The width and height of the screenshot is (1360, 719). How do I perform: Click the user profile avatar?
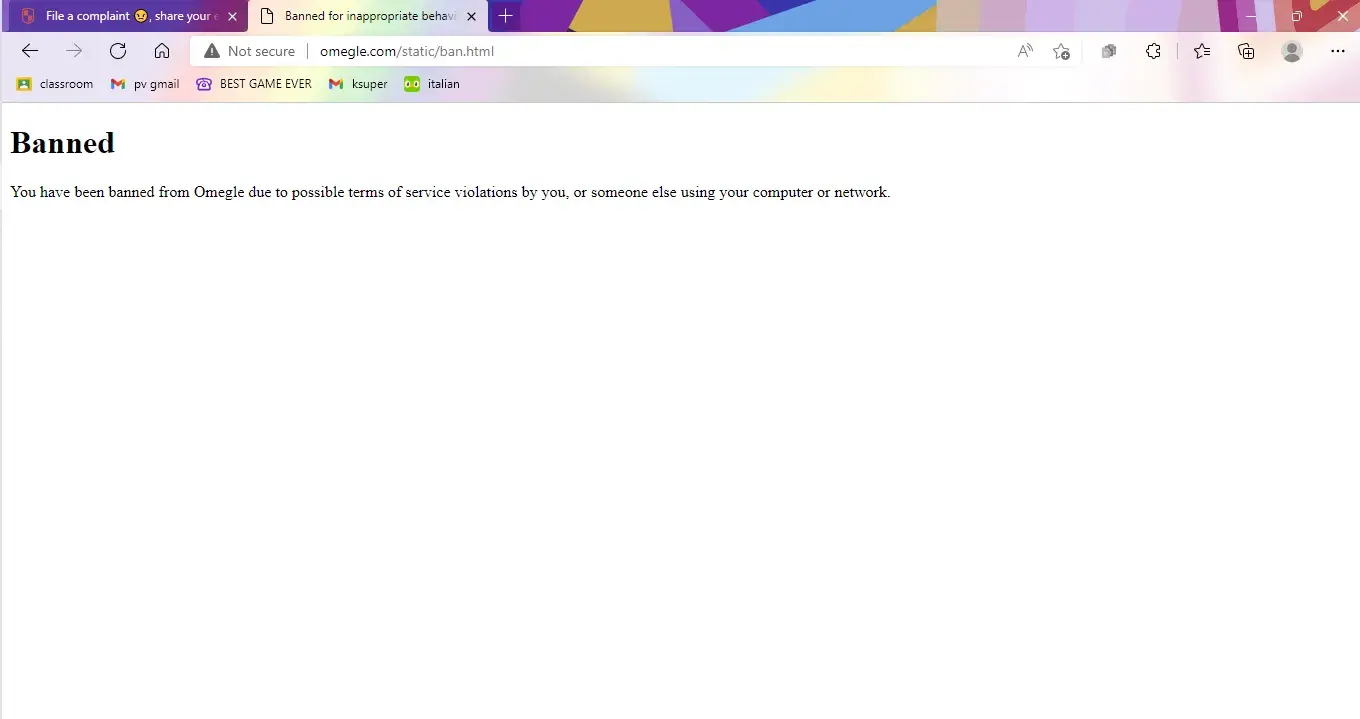[x=1292, y=51]
